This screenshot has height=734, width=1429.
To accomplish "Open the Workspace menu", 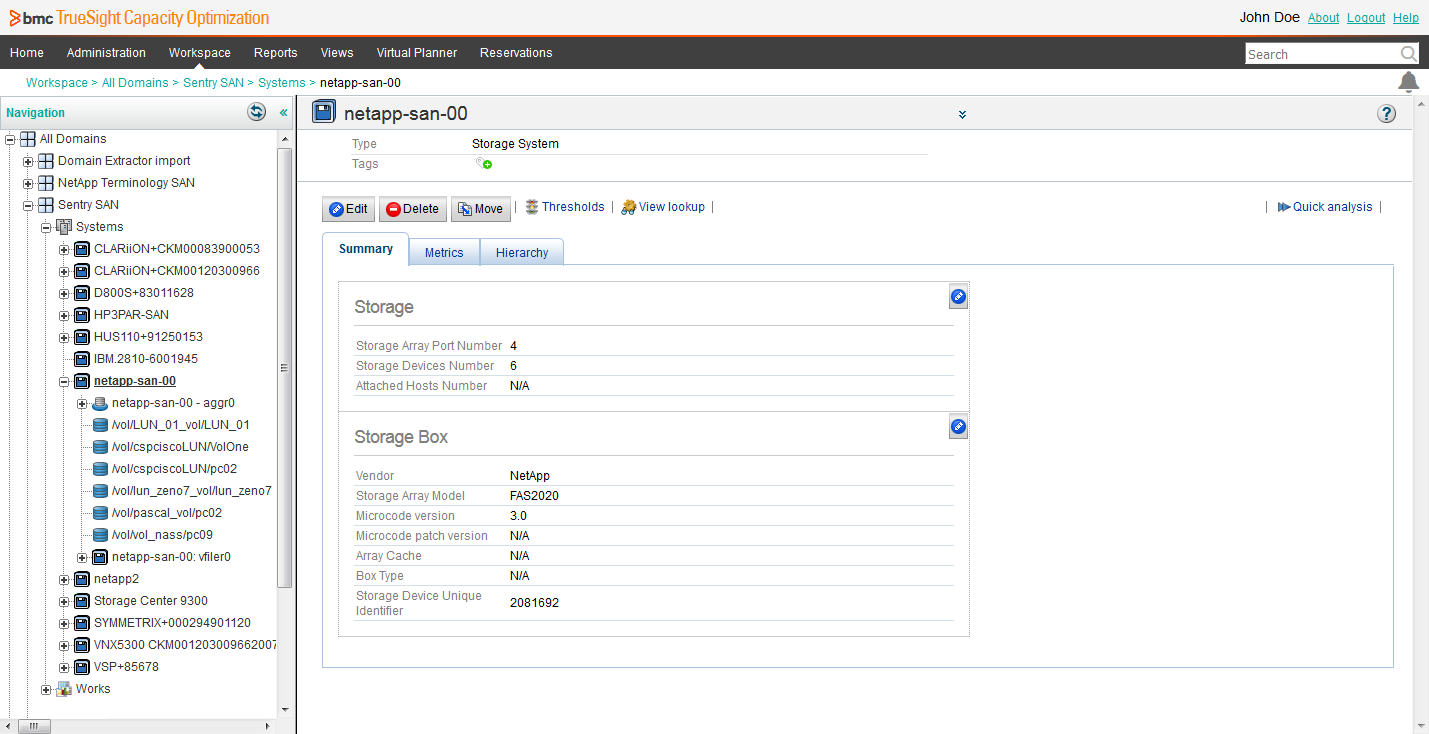I will [x=200, y=53].
